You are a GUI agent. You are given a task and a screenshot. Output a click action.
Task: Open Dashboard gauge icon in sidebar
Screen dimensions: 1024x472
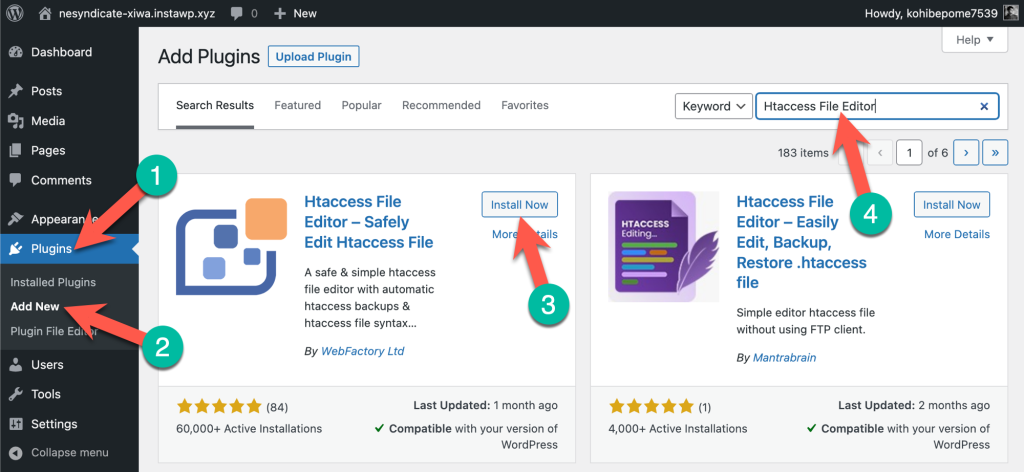point(16,52)
